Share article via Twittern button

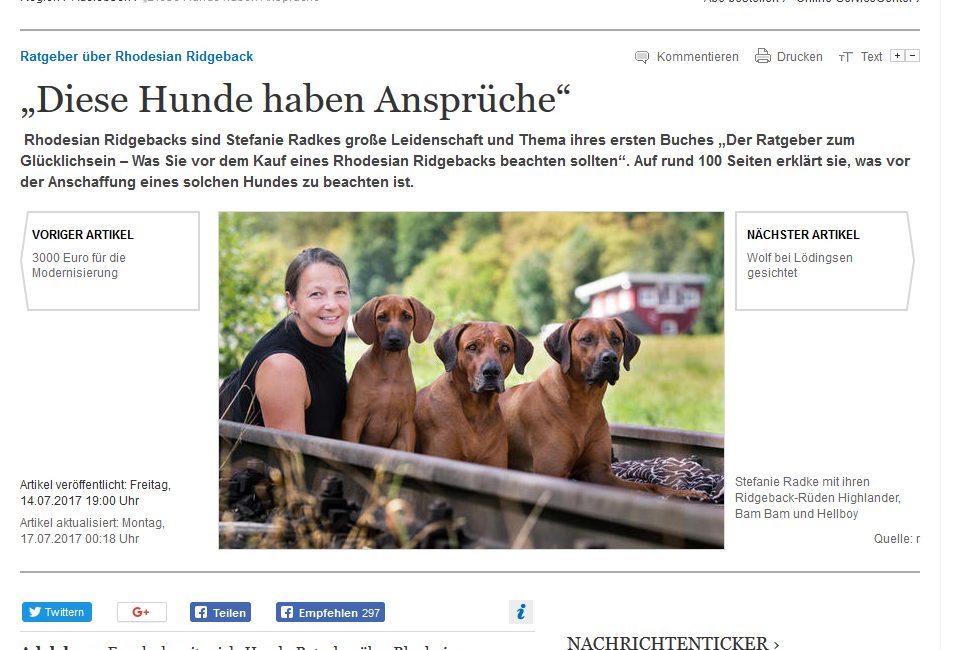(x=57, y=612)
